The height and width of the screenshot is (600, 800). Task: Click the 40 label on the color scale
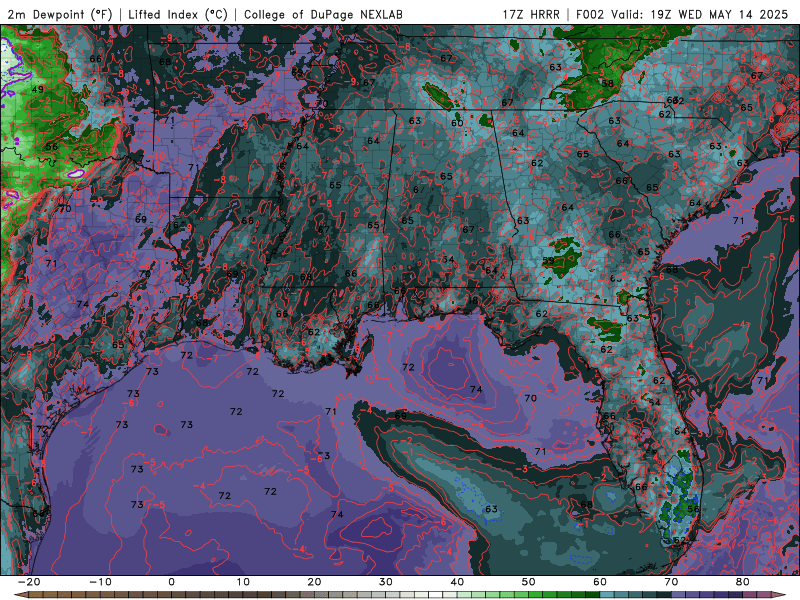(457, 582)
